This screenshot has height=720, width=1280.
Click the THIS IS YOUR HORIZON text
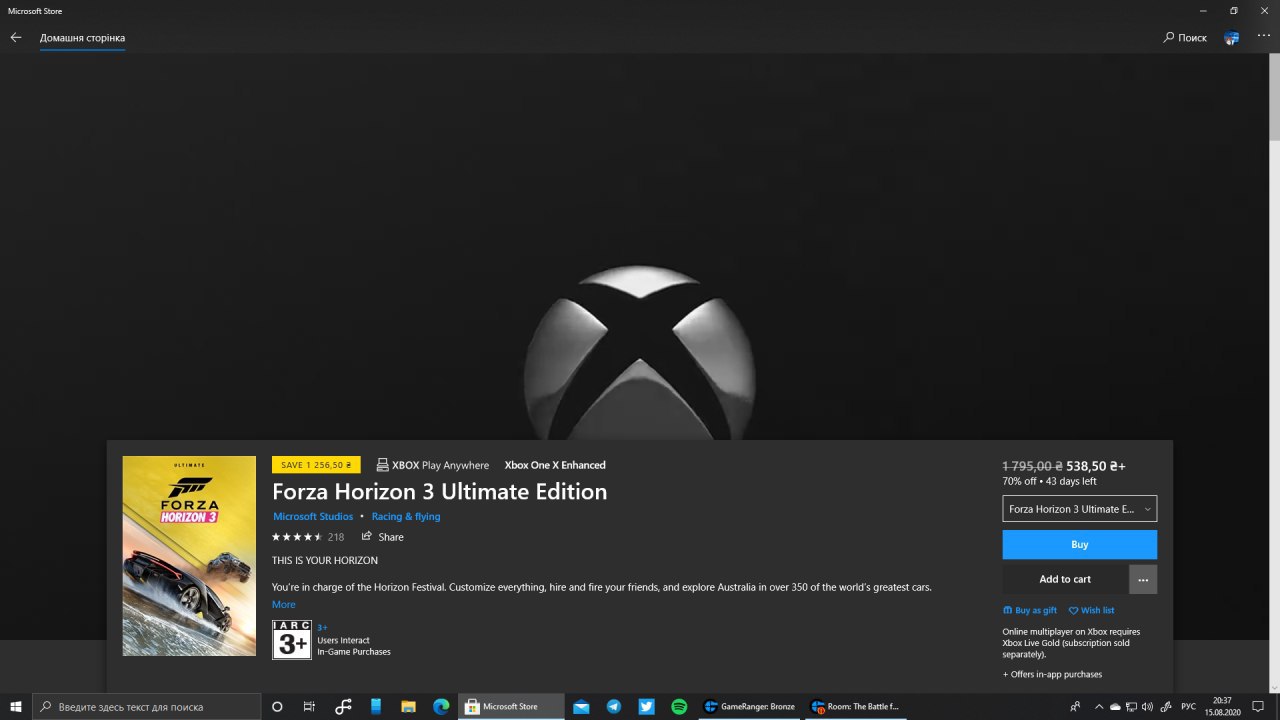[x=325, y=561]
